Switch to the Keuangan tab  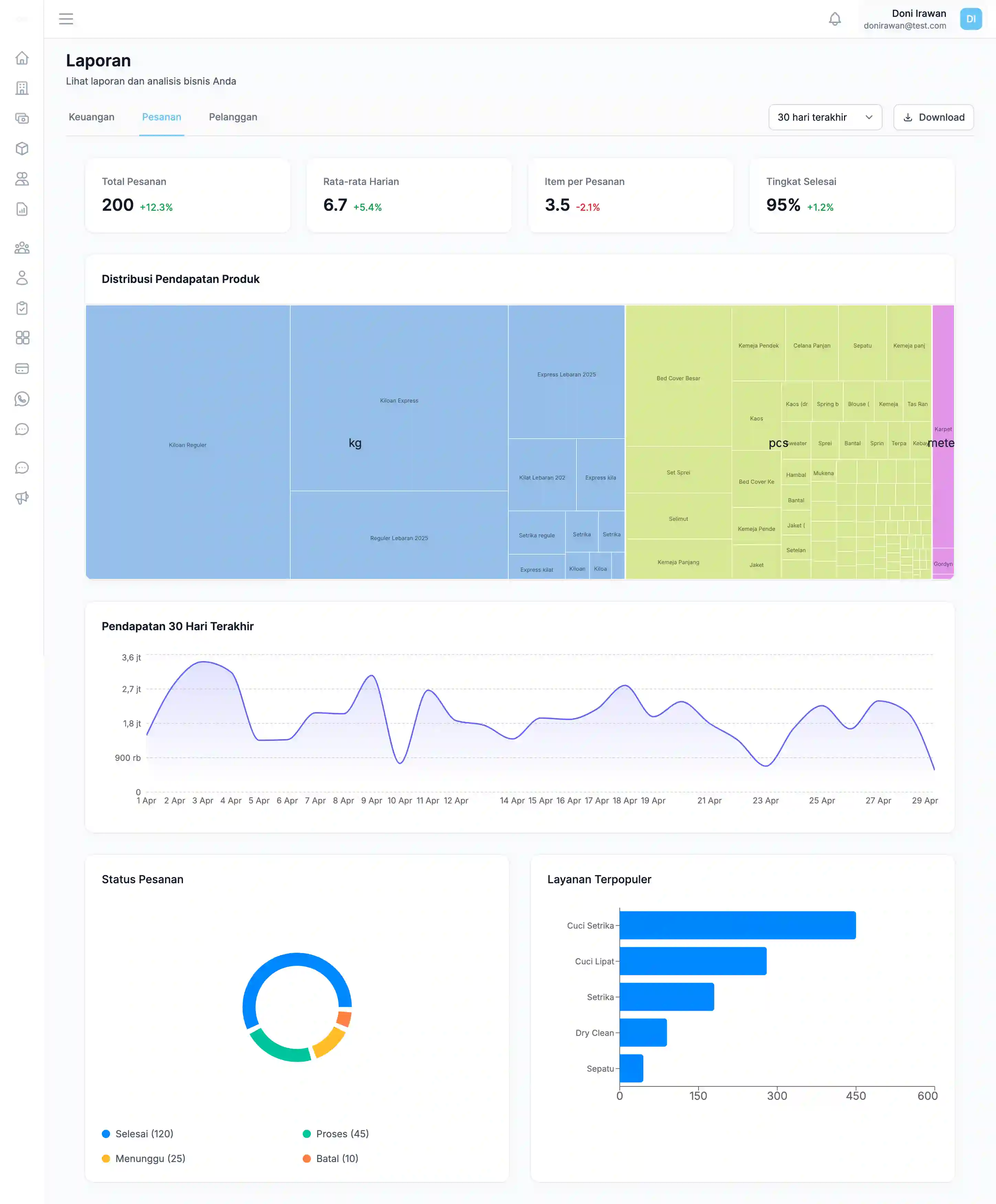[92, 117]
